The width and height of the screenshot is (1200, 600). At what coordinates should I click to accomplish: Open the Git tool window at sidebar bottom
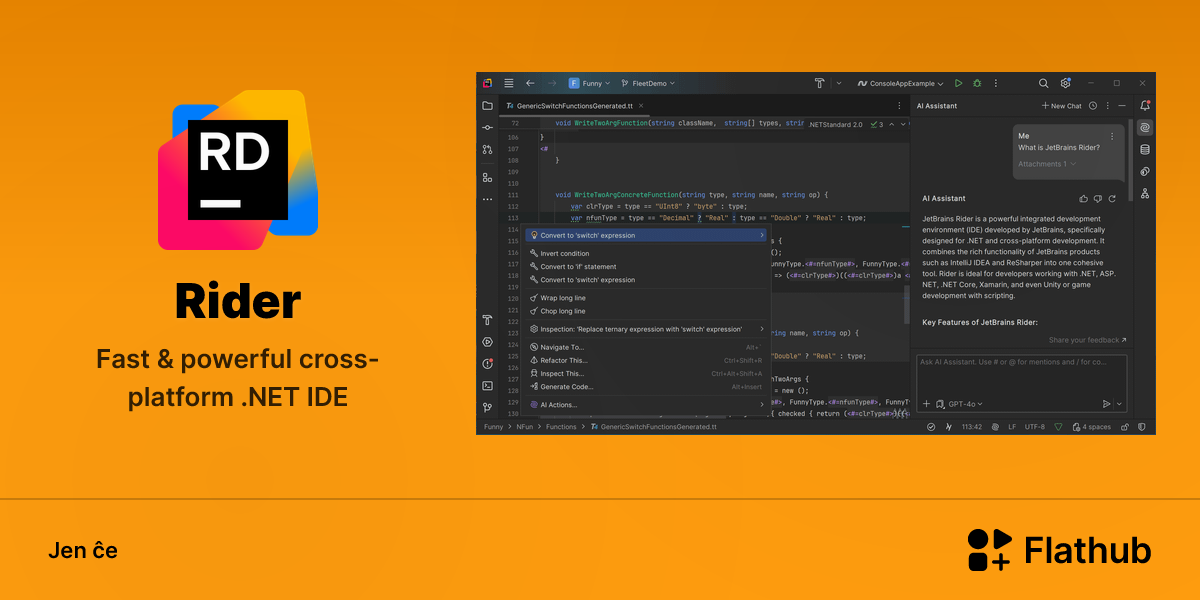[x=487, y=407]
